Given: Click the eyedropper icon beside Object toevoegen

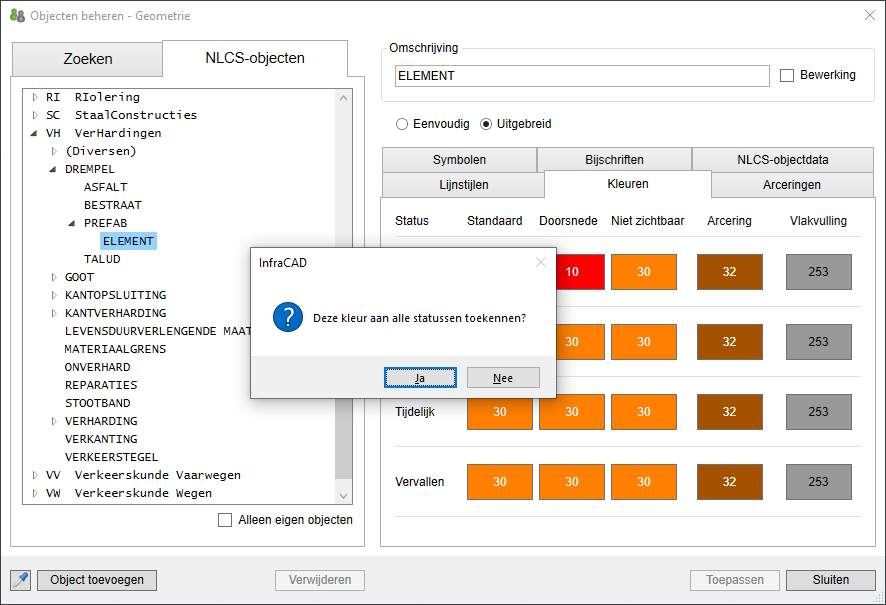Looking at the screenshot, I should pyautogui.click(x=20, y=580).
